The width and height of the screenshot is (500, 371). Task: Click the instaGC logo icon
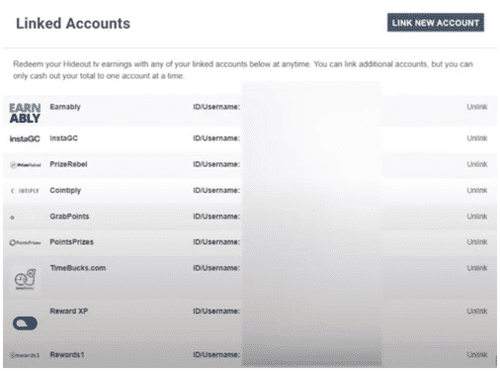25,139
